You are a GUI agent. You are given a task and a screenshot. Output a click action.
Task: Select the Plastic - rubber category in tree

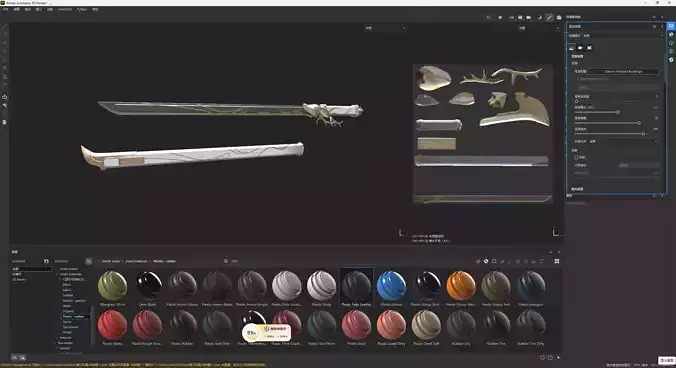coord(74,316)
